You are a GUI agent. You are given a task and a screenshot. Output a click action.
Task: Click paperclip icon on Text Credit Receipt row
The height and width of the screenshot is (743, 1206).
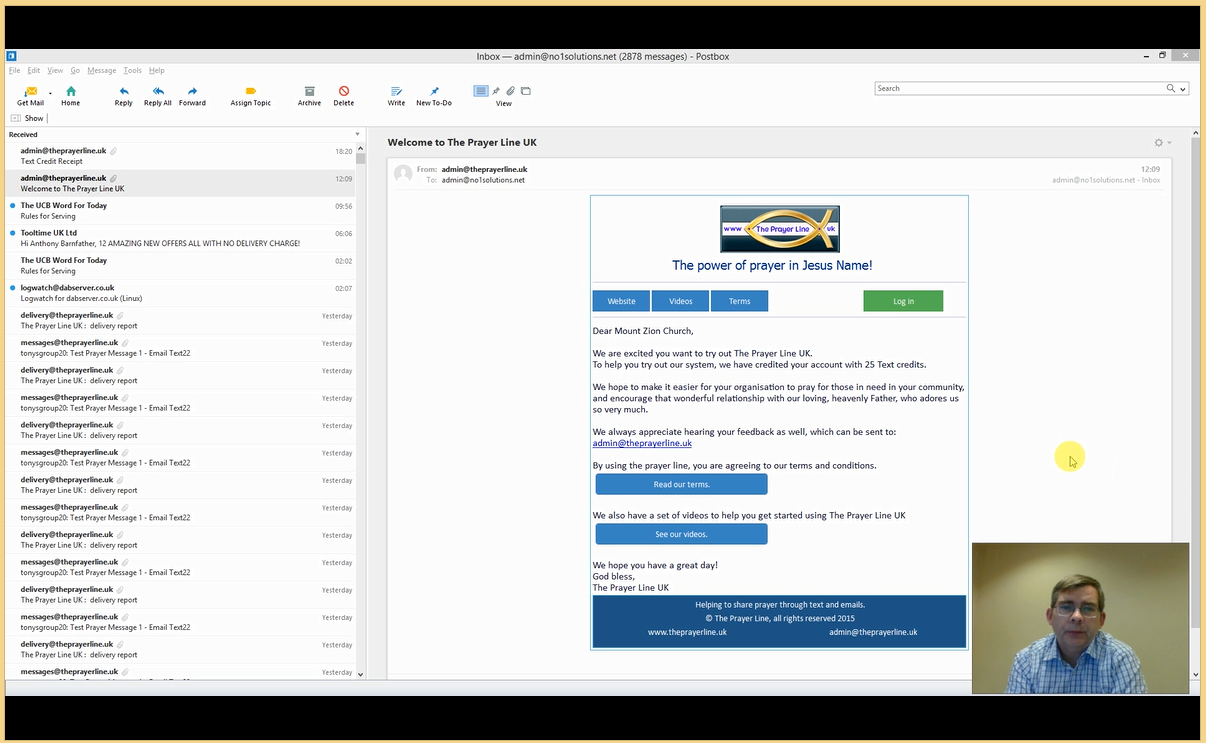point(113,151)
